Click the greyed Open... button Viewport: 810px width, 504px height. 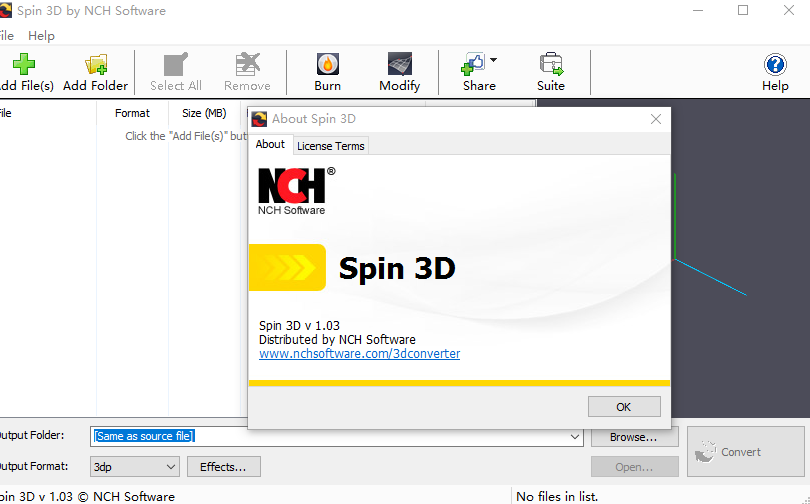point(634,467)
